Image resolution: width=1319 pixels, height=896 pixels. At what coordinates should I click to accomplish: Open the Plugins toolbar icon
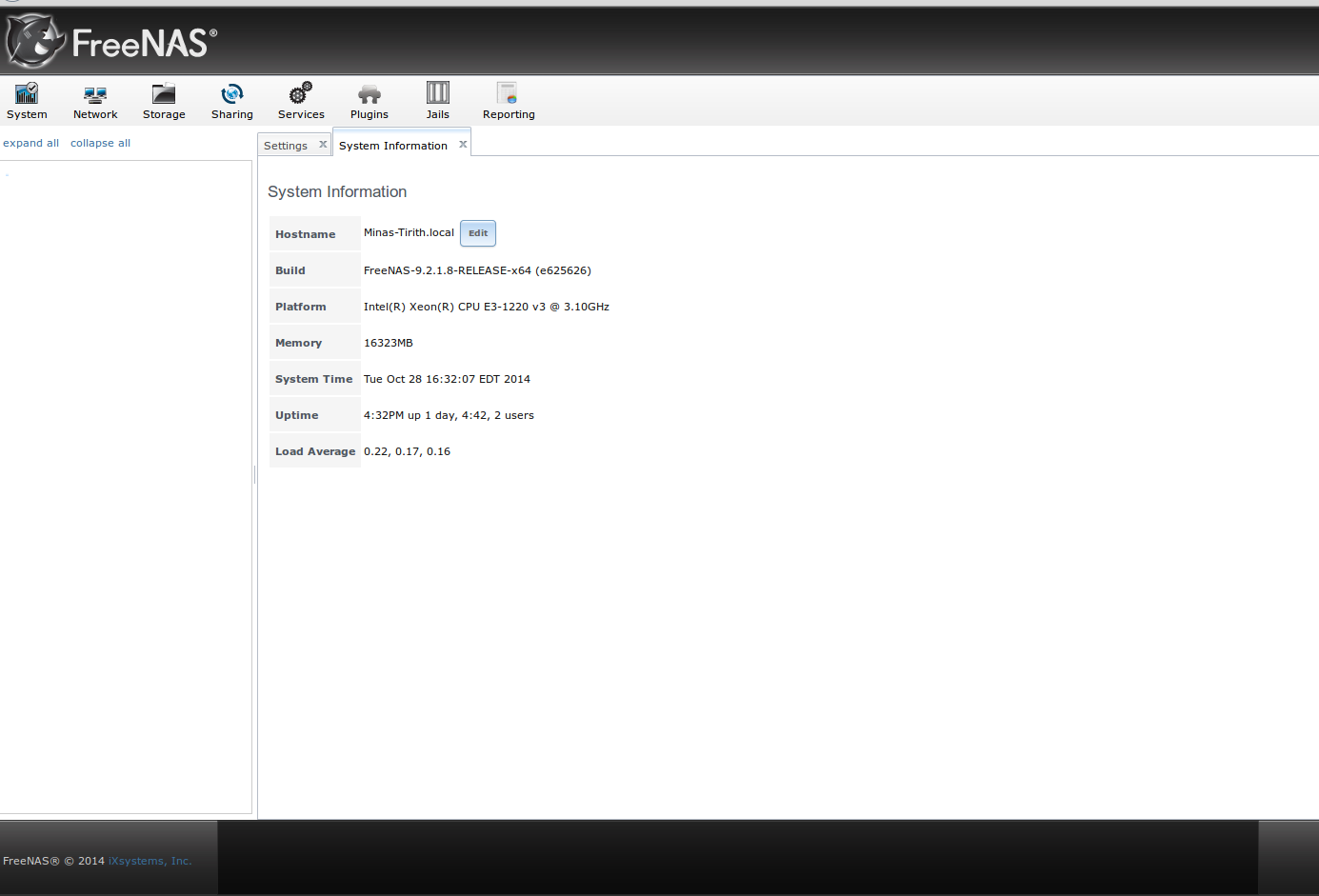[370, 100]
